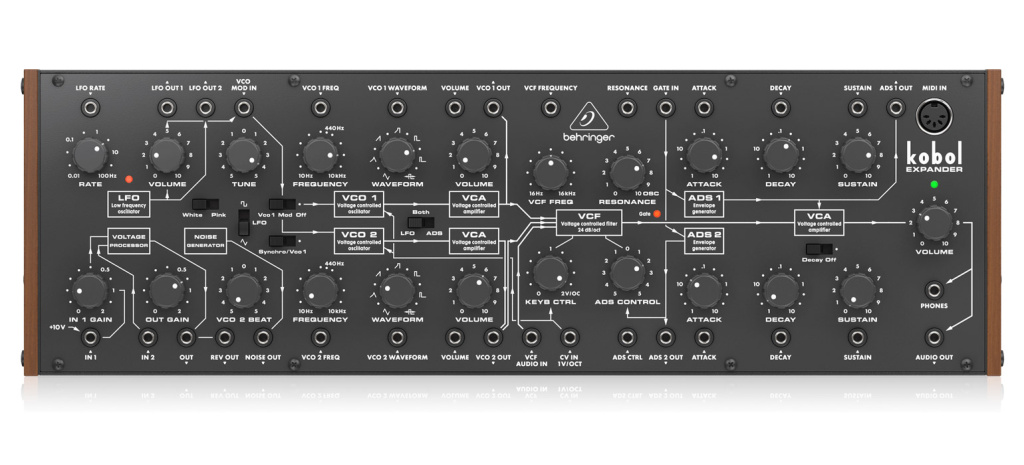Click the VCF 24 dB/oct block label
This screenshot has width=1024, height=465.
(x=589, y=223)
